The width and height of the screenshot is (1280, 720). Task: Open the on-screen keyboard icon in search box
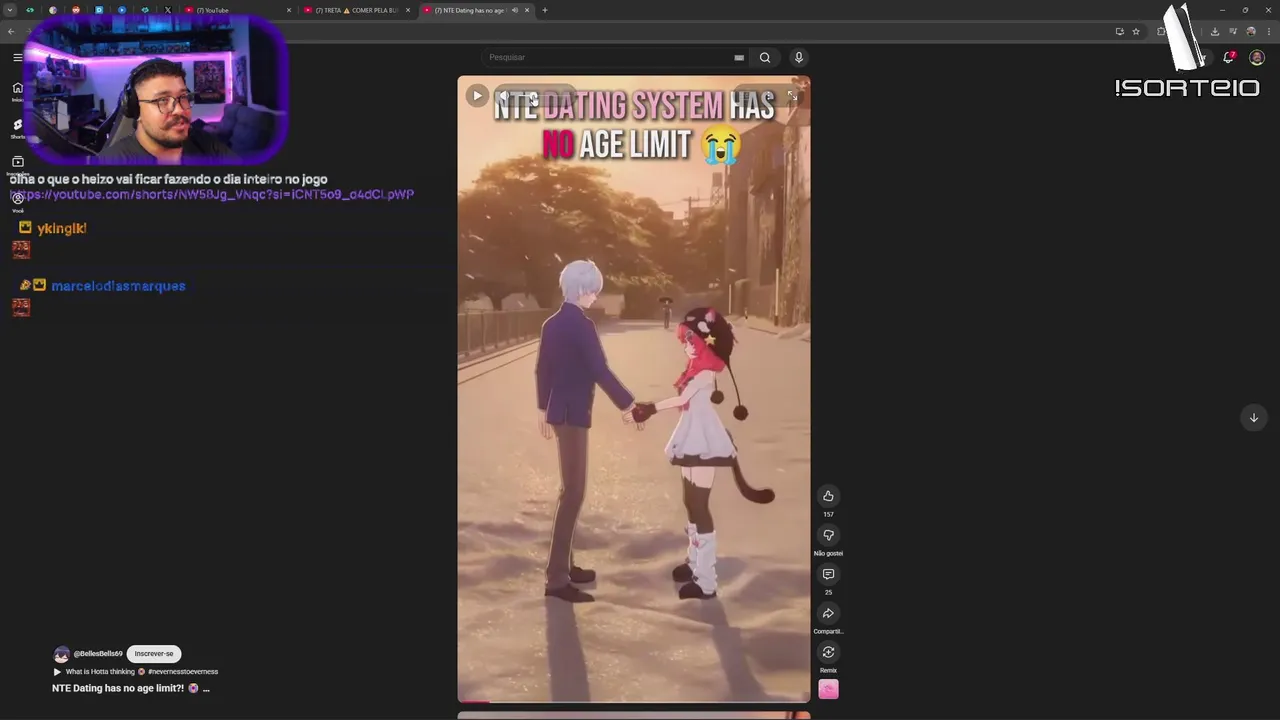click(739, 58)
